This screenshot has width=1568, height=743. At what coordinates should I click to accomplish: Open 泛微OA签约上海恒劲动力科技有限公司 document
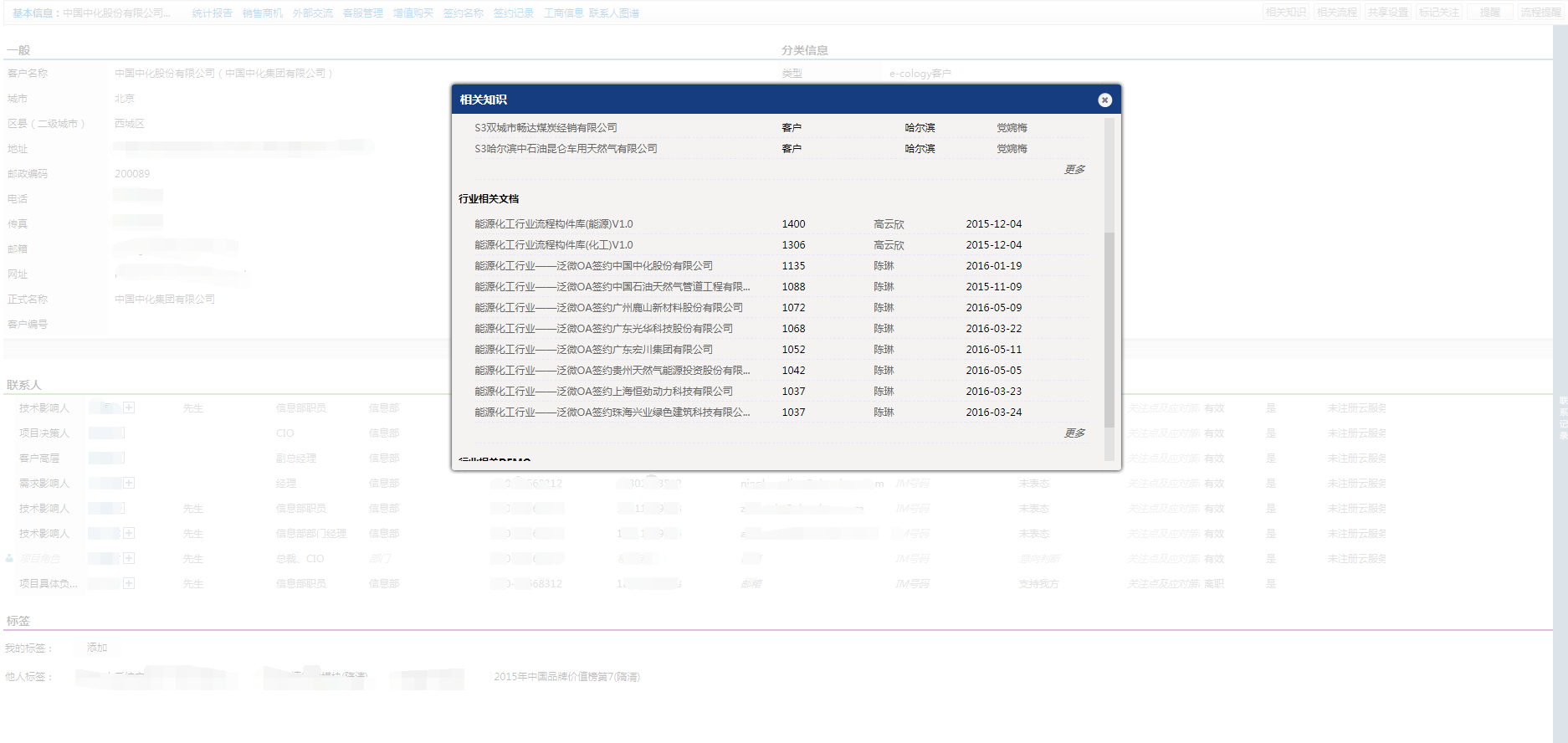pyautogui.click(x=603, y=392)
